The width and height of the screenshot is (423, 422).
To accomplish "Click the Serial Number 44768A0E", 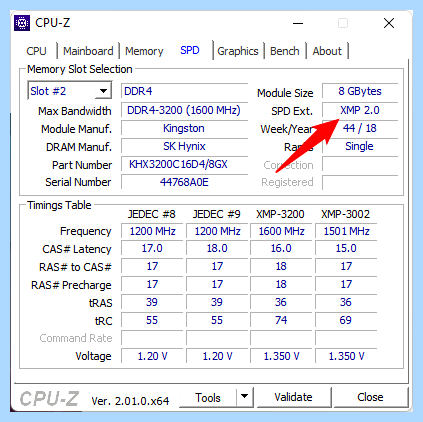I will click(184, 182).
